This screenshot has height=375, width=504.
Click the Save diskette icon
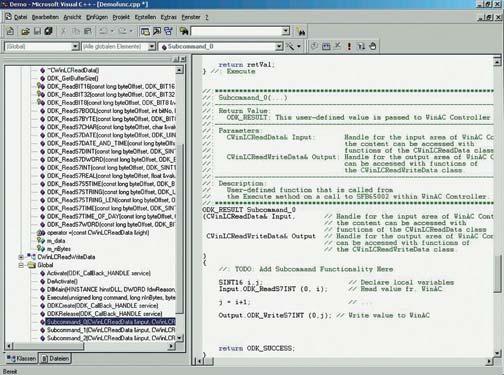point(37,31)
